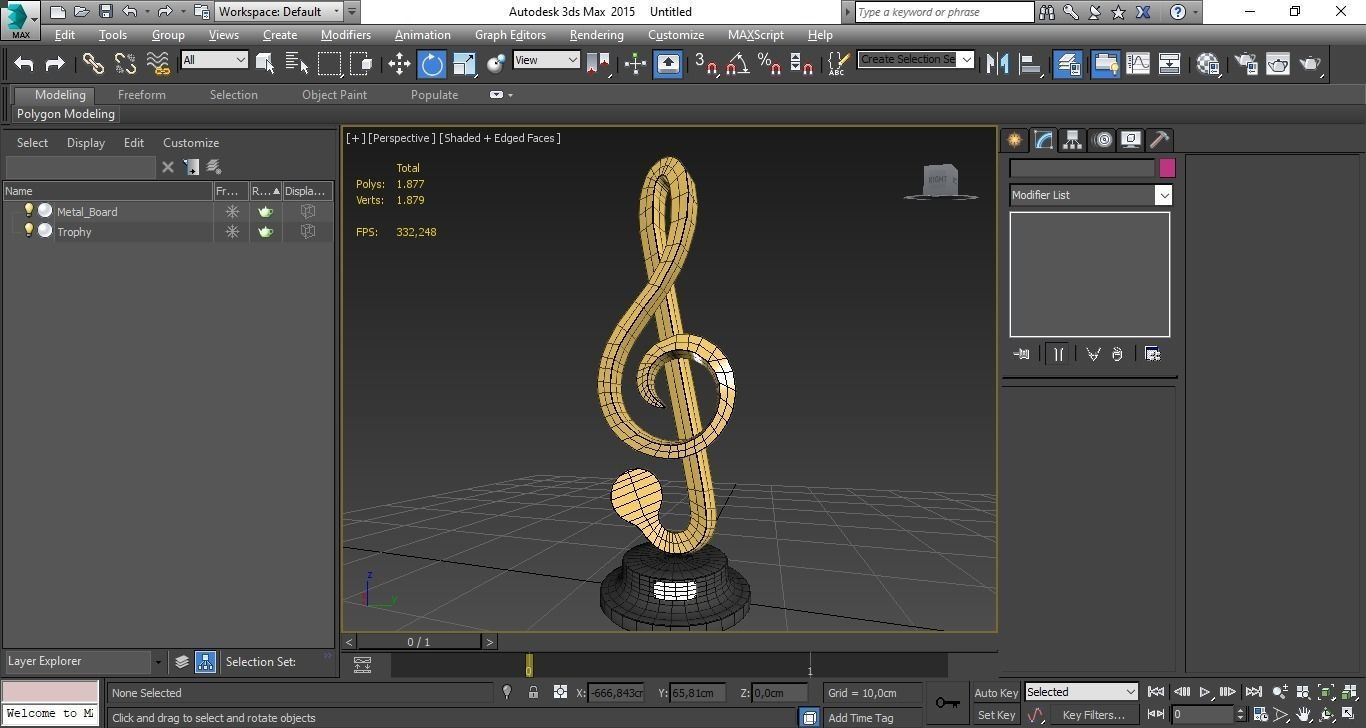Expand the Modifier List dropdown
Screen dimensions: 1366x728
pyautogui.click(x=1163, y=195)
